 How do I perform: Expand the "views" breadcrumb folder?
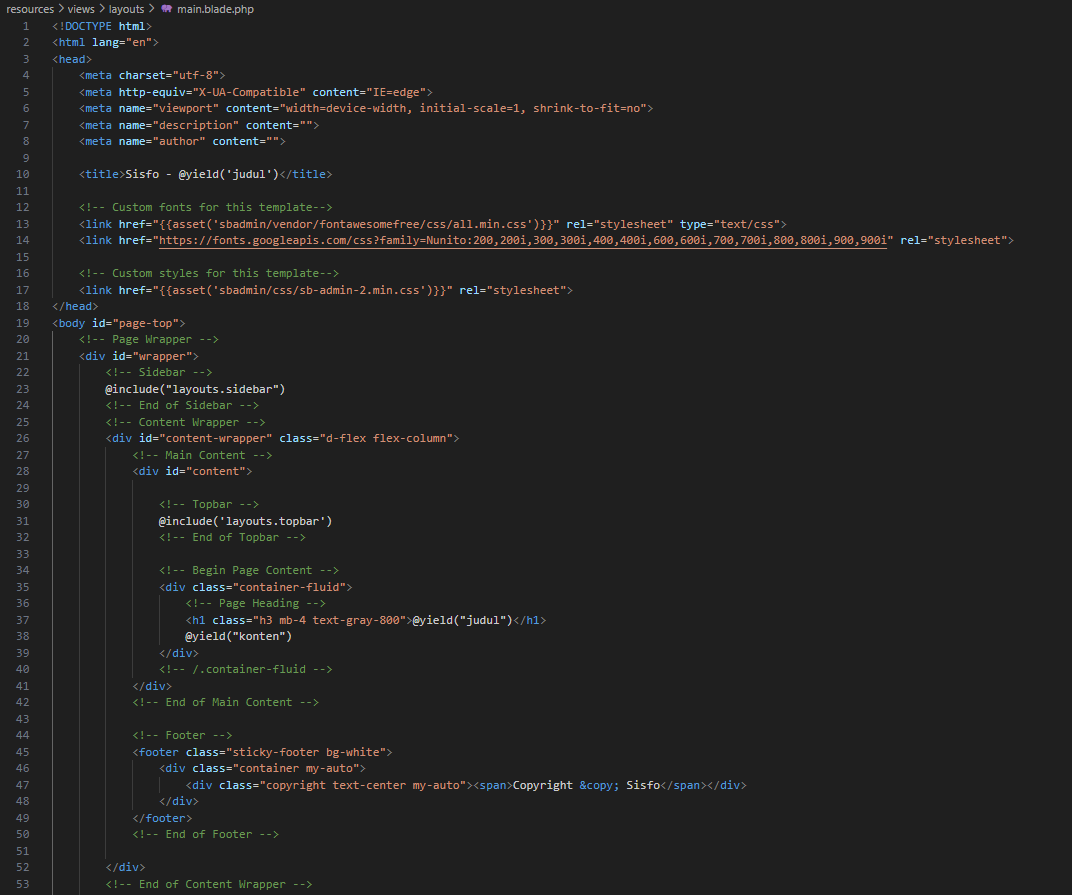[81, 9]
